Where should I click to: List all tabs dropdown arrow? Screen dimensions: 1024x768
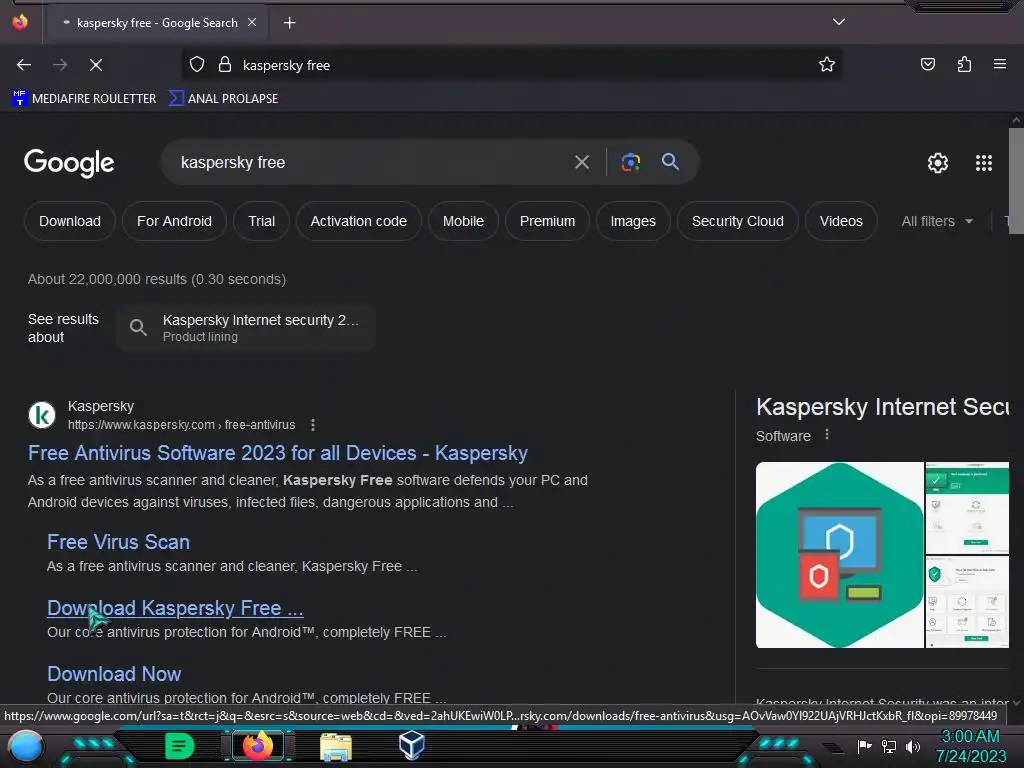[839, 22]
